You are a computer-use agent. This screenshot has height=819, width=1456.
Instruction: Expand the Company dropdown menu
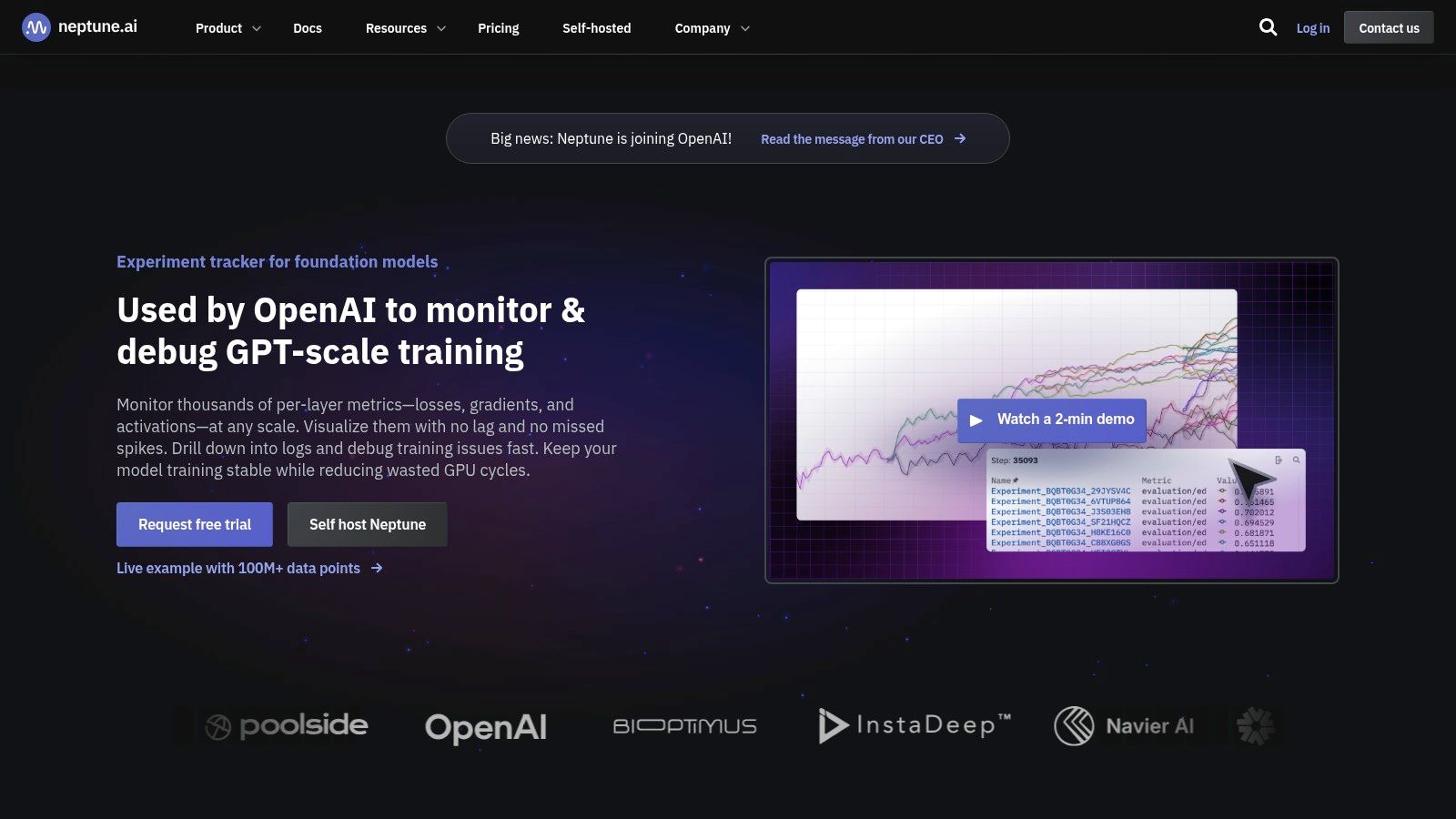click(x=712, y=28)
